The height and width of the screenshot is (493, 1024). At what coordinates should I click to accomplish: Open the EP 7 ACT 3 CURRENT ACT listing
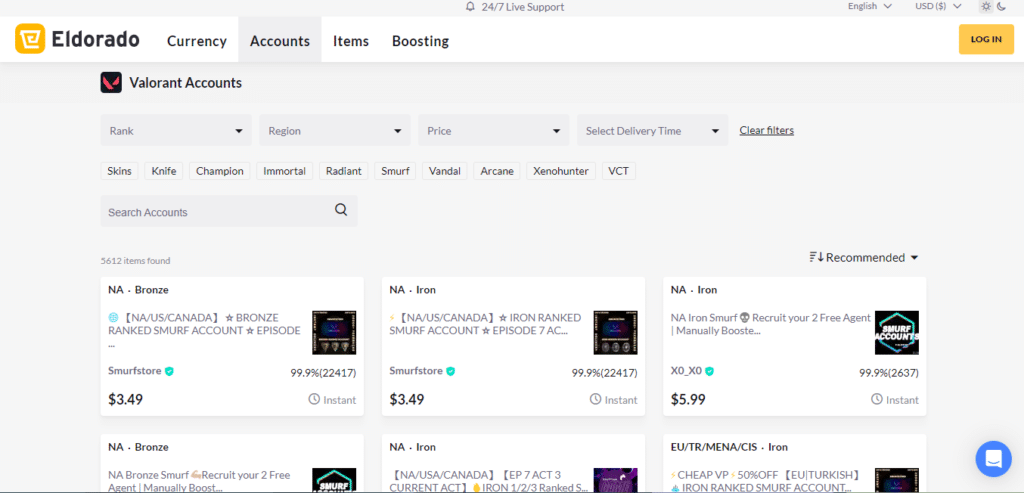coord(487,481)
